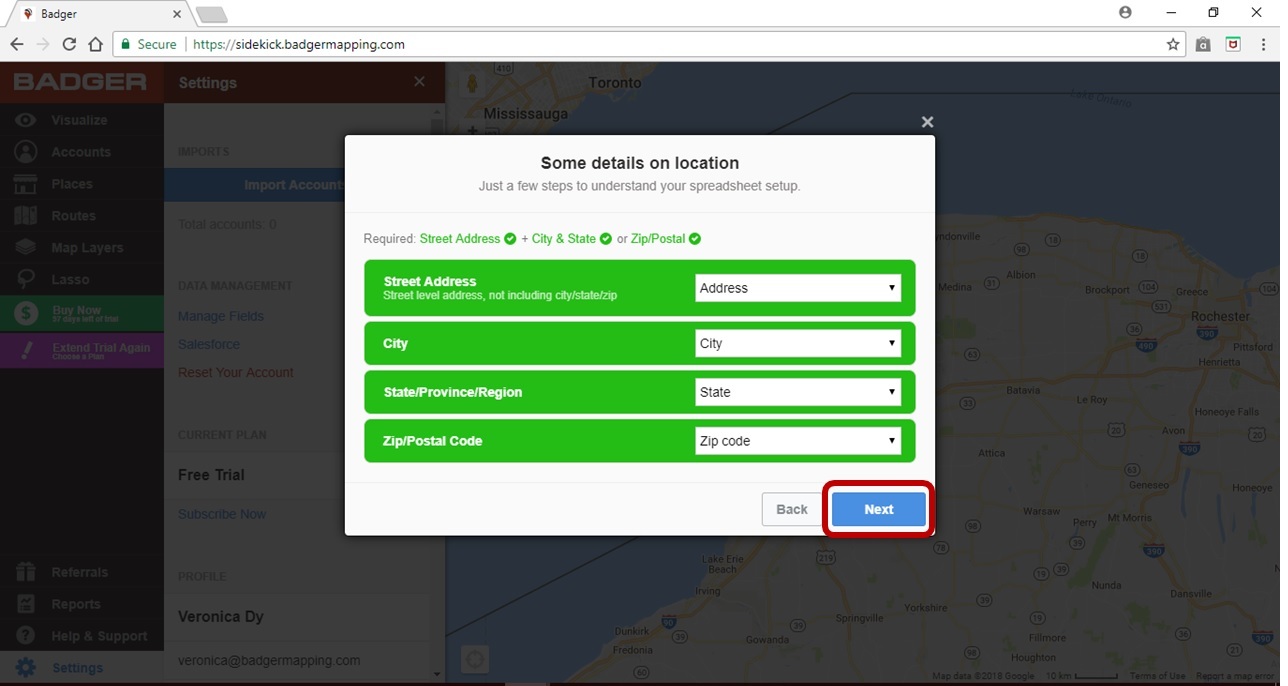The width and height of the screenshot is (1288, 686).
Task: Open the State/Province/Region column dropdown
Action: point(798,392)
